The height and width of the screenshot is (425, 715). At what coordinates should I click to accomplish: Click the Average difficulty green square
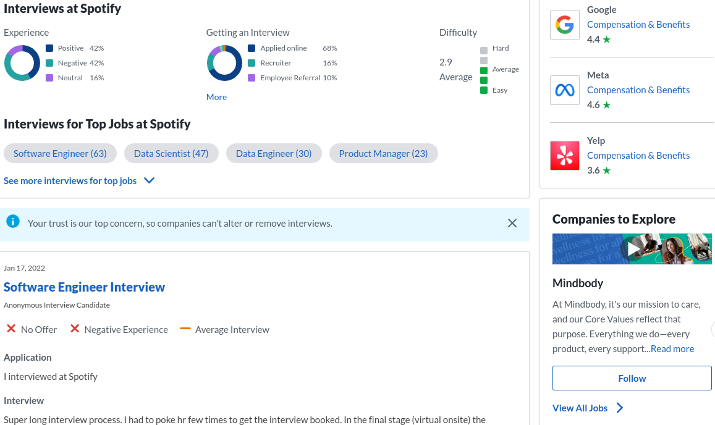pos(484,70)
